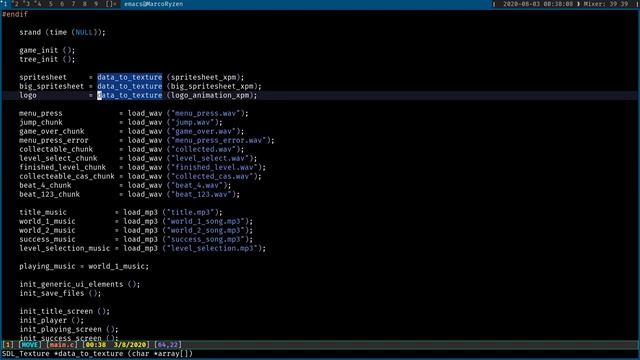Click the "beat_123.wav" string

click(201, 194)
